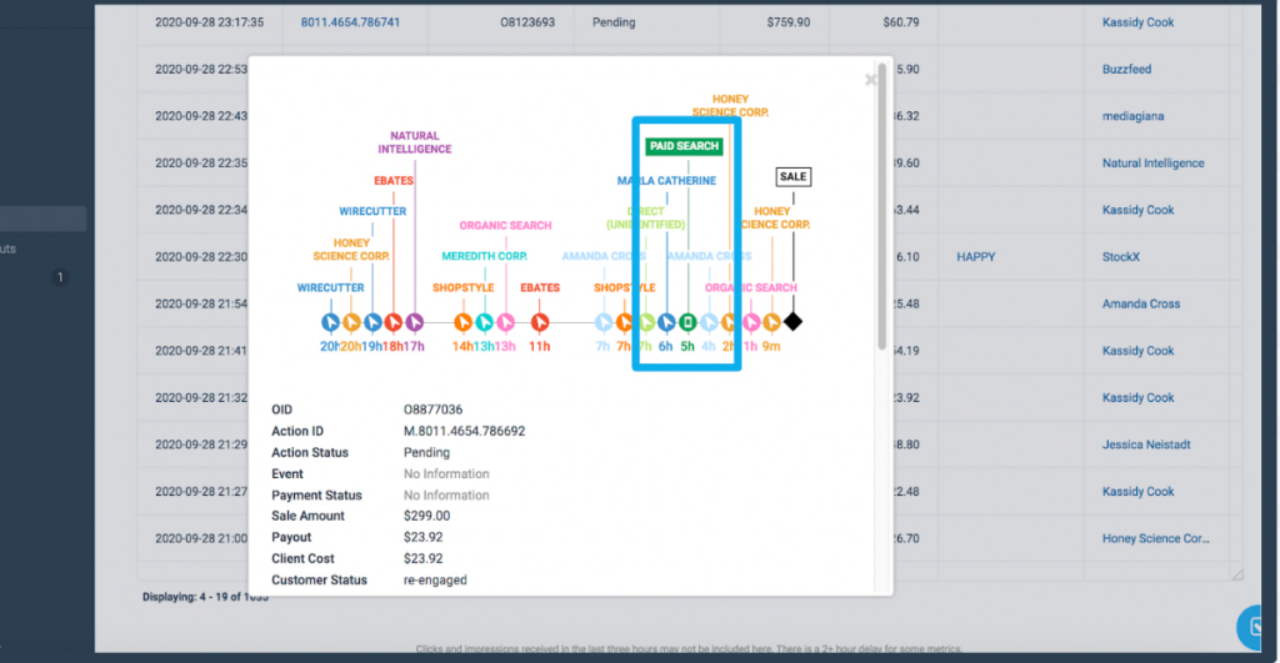The width and height of the screenshot is (1280, 663).
Task: Select the Action ID value M.8011.4654.786692
Action: tap(464, 431)
